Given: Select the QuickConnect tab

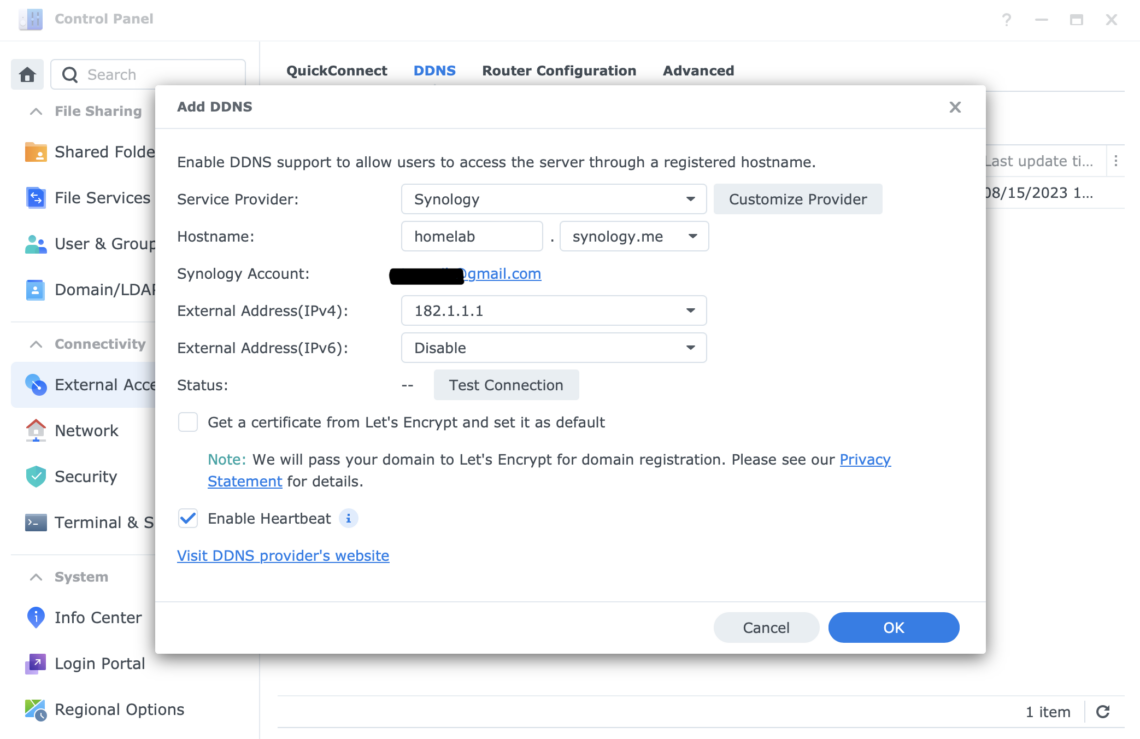Looking at the screenshot, I should pyautogui.click(x=336, y=70).
